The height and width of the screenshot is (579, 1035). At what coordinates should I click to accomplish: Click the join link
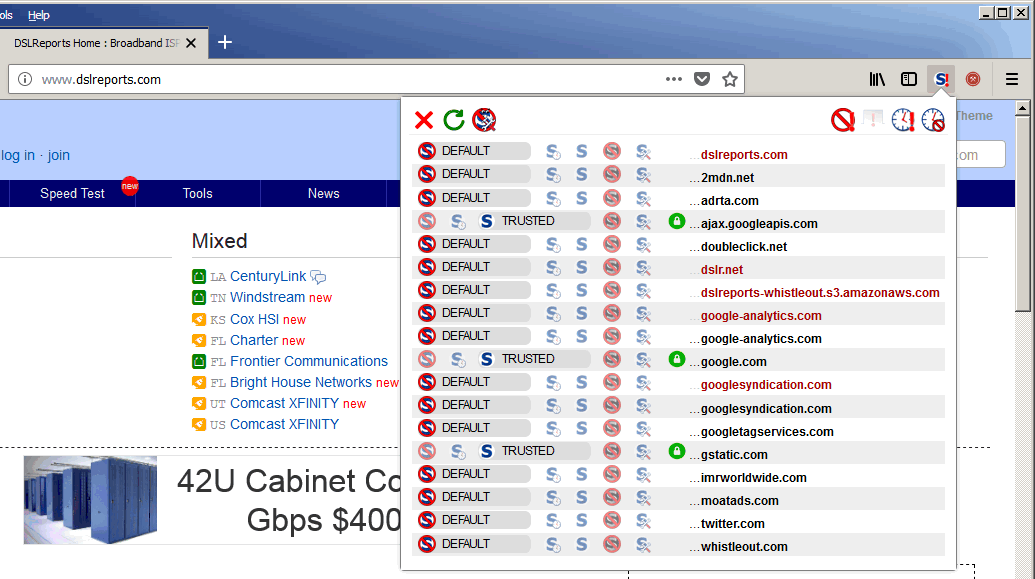[x=59, y=155]
